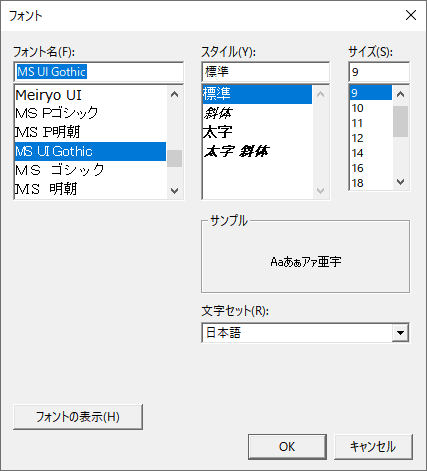Select size 9 in the size list

(371, 93)
